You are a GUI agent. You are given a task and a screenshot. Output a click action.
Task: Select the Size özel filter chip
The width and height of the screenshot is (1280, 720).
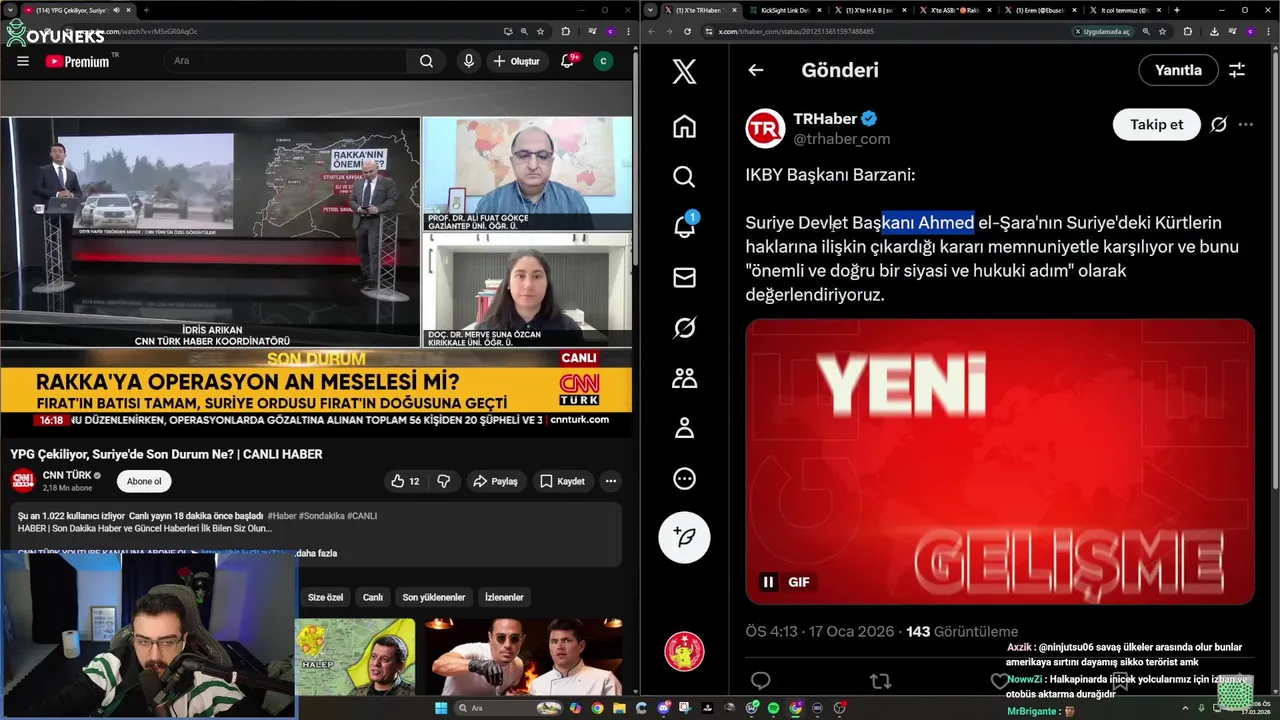point(325,597)
